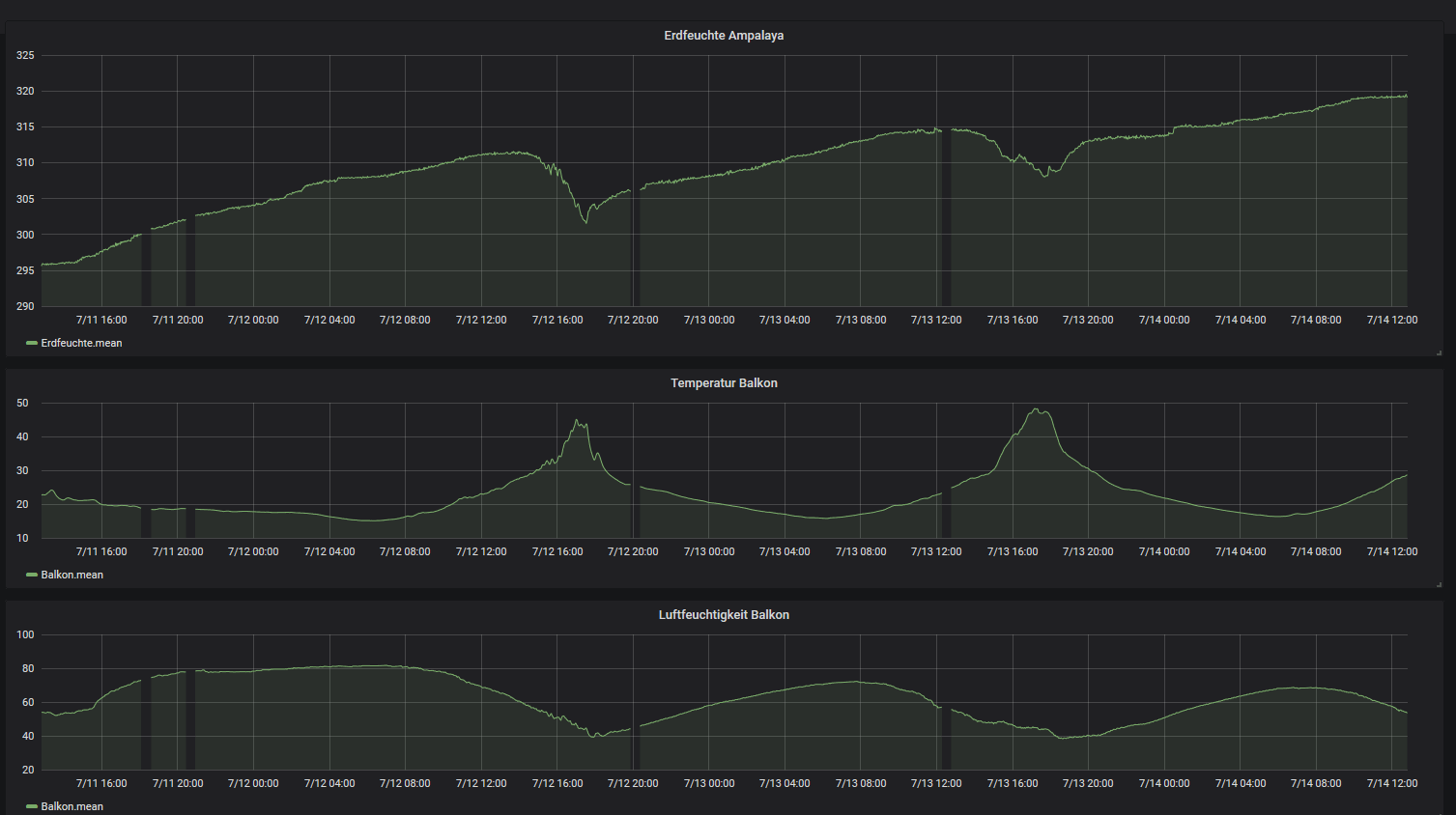The image size is (1456, 815).
Task: Click the 7/12 20:00 data gap in the temperature graph
Action: point(636,510)
